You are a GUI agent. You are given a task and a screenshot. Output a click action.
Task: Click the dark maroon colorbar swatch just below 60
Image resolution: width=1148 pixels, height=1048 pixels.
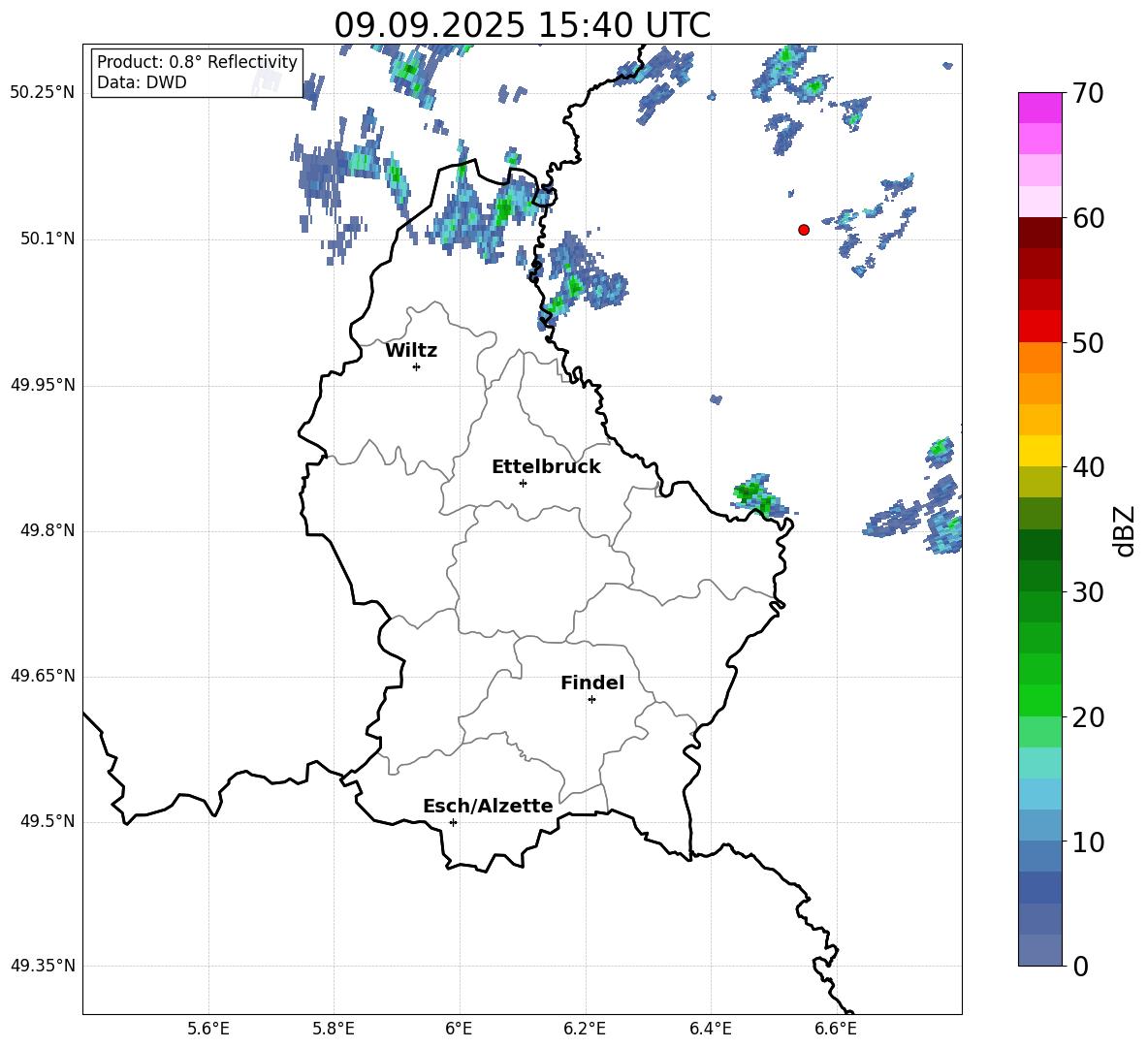pos(1040,233)
